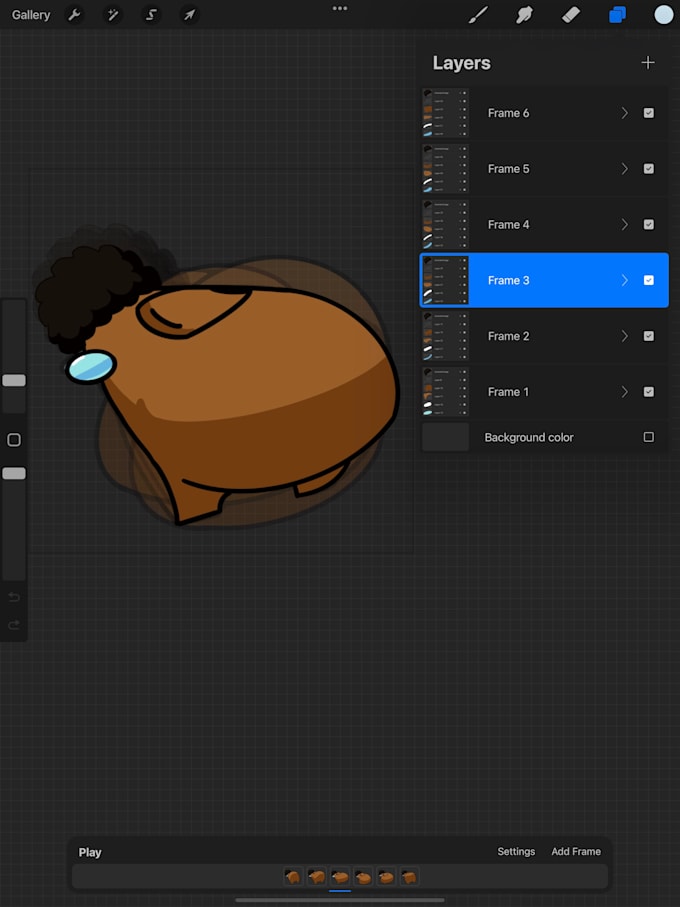This screenshot has height=907, width=680.
Task: Select the Frame 5 layer group
Action: pos(544,169)
